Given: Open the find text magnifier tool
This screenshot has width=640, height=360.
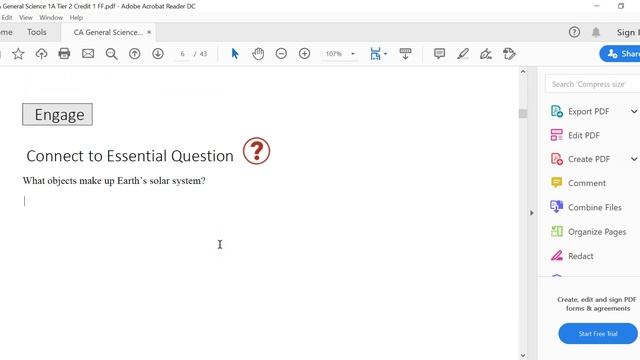Looking at the screenshot, I should pos(111,54).
